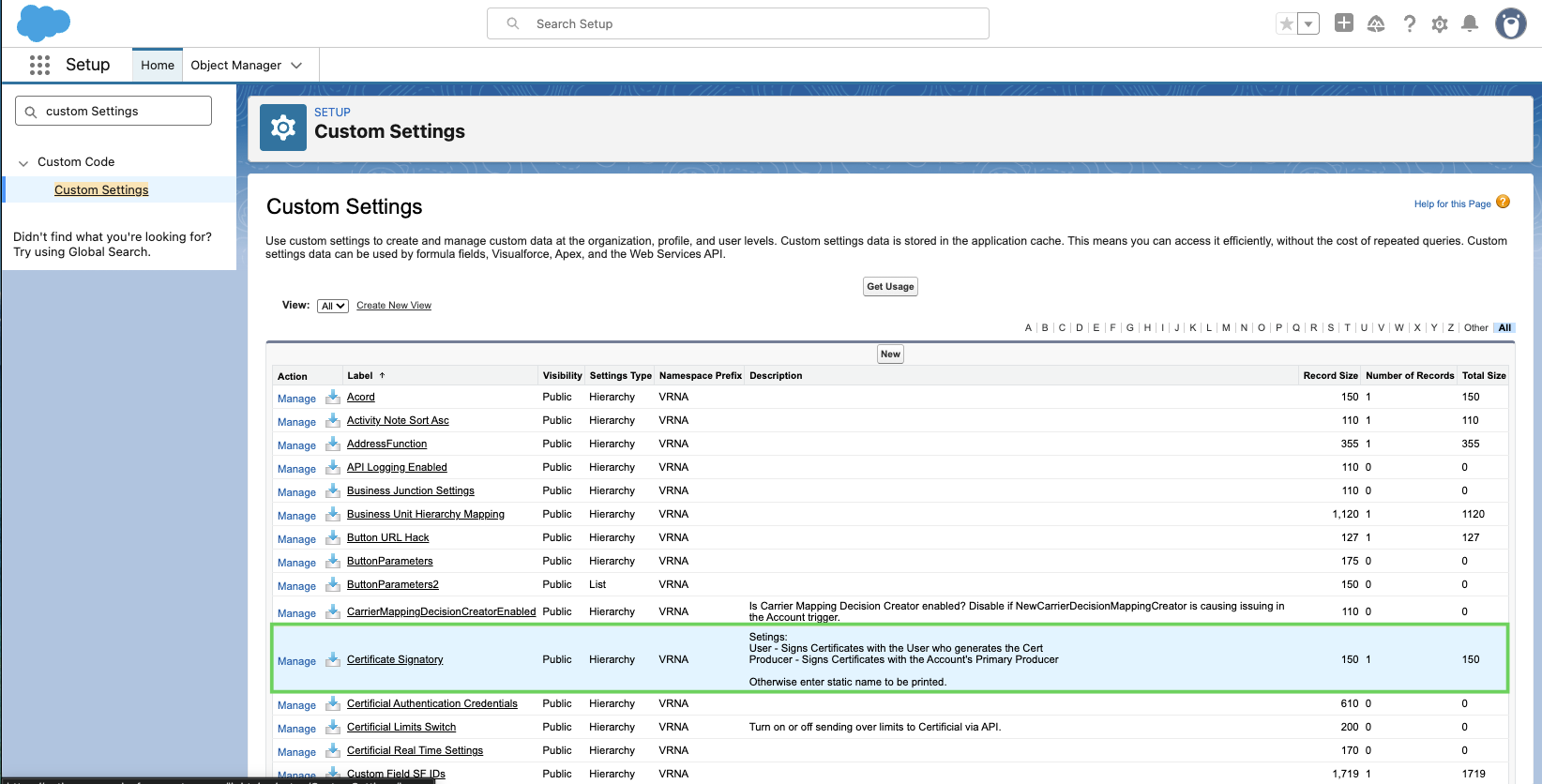Image resolution: width=1542 pixels, height=784 pixels.
Task: Open the CarrierMappingDecisionCreatorEnabled setting link
Action: click(x=442, y=611)
